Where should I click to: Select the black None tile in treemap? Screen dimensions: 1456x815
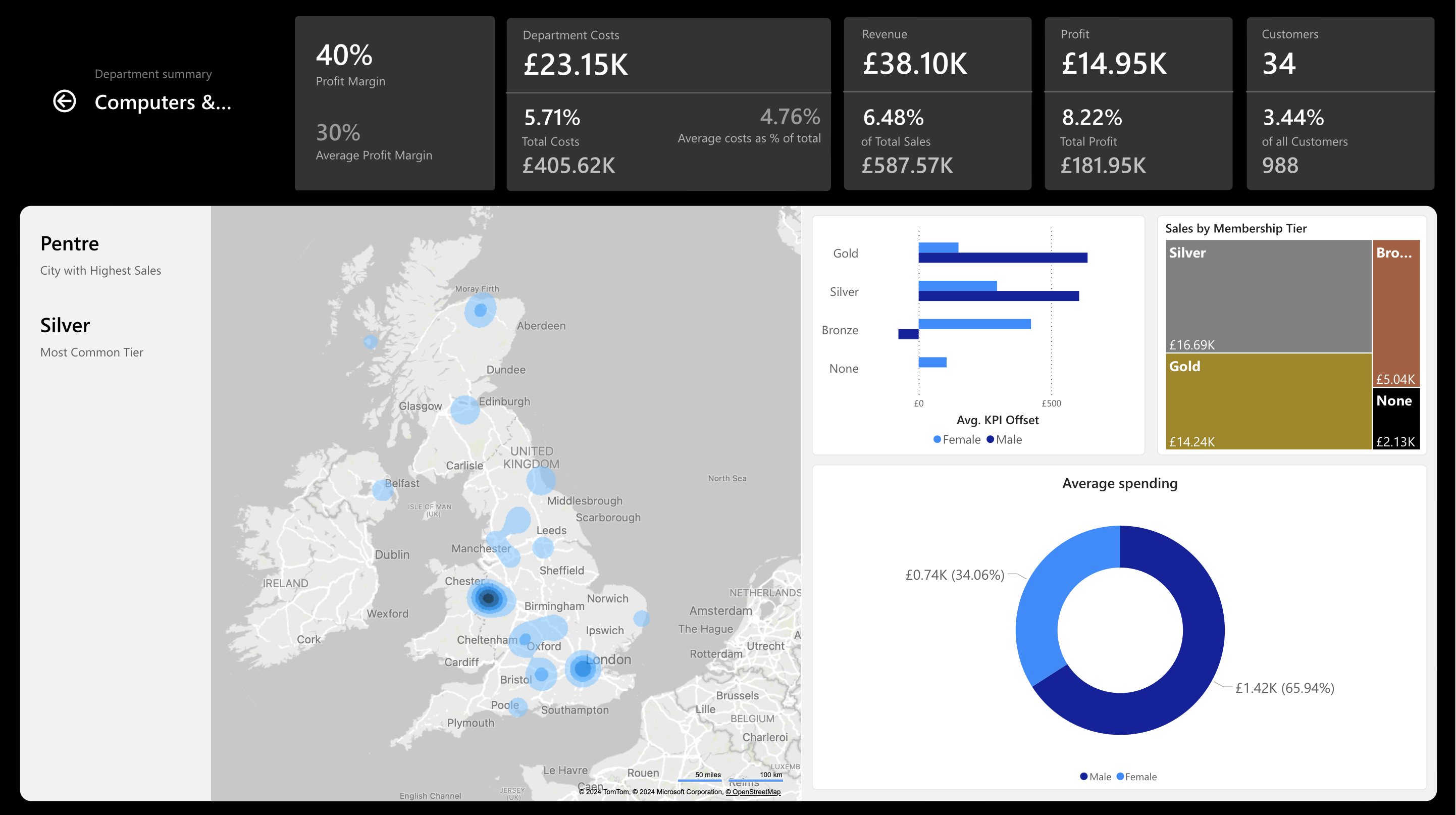[1396, 418]
